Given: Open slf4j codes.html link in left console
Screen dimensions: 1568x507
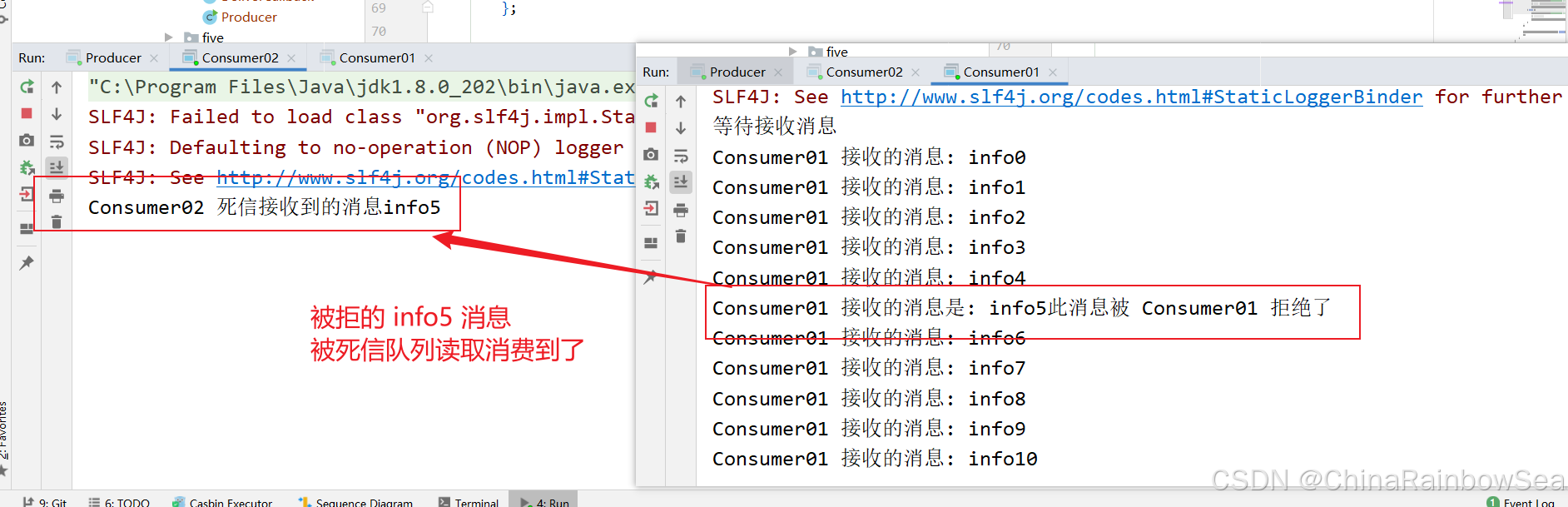Looking at the screenshot, I should coord(425,177).
